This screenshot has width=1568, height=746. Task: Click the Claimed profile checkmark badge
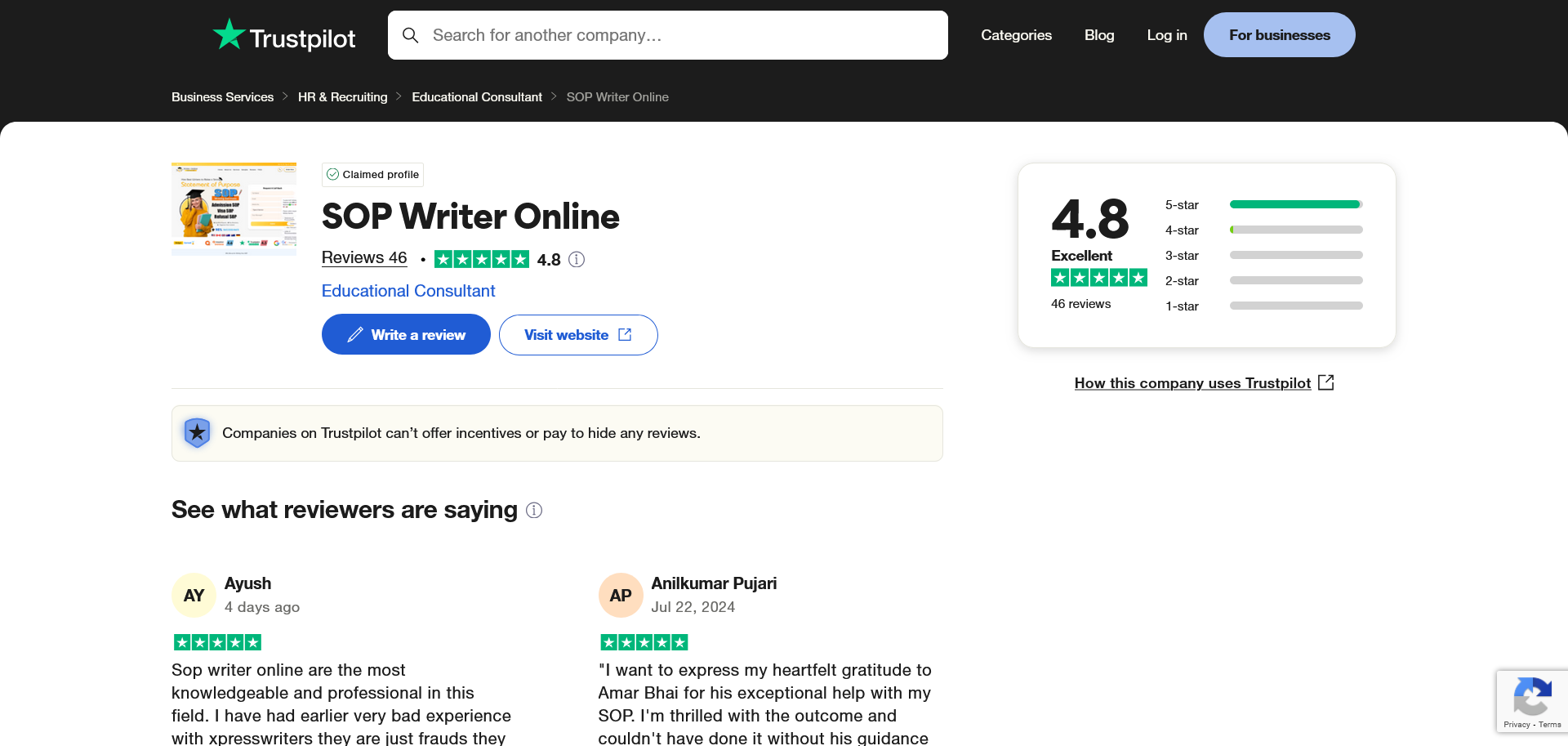(332, 174)
